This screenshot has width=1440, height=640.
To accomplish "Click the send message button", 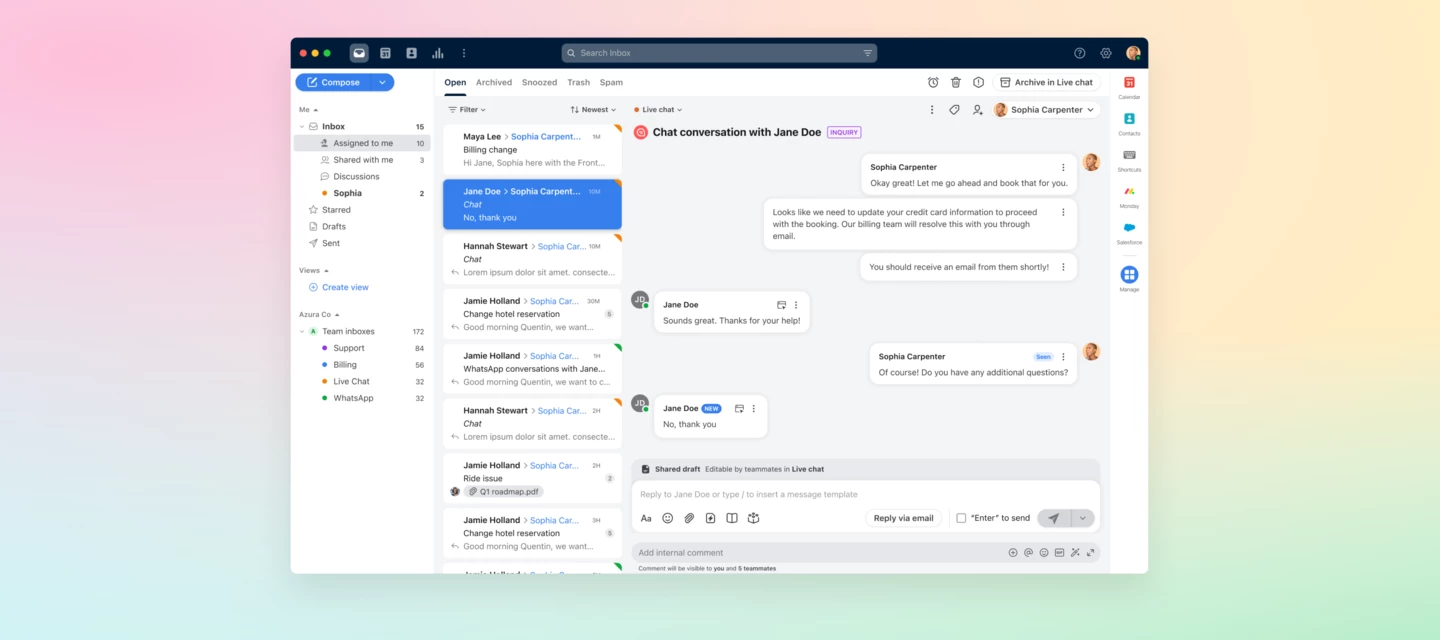I will click(x=1053, y=518).
